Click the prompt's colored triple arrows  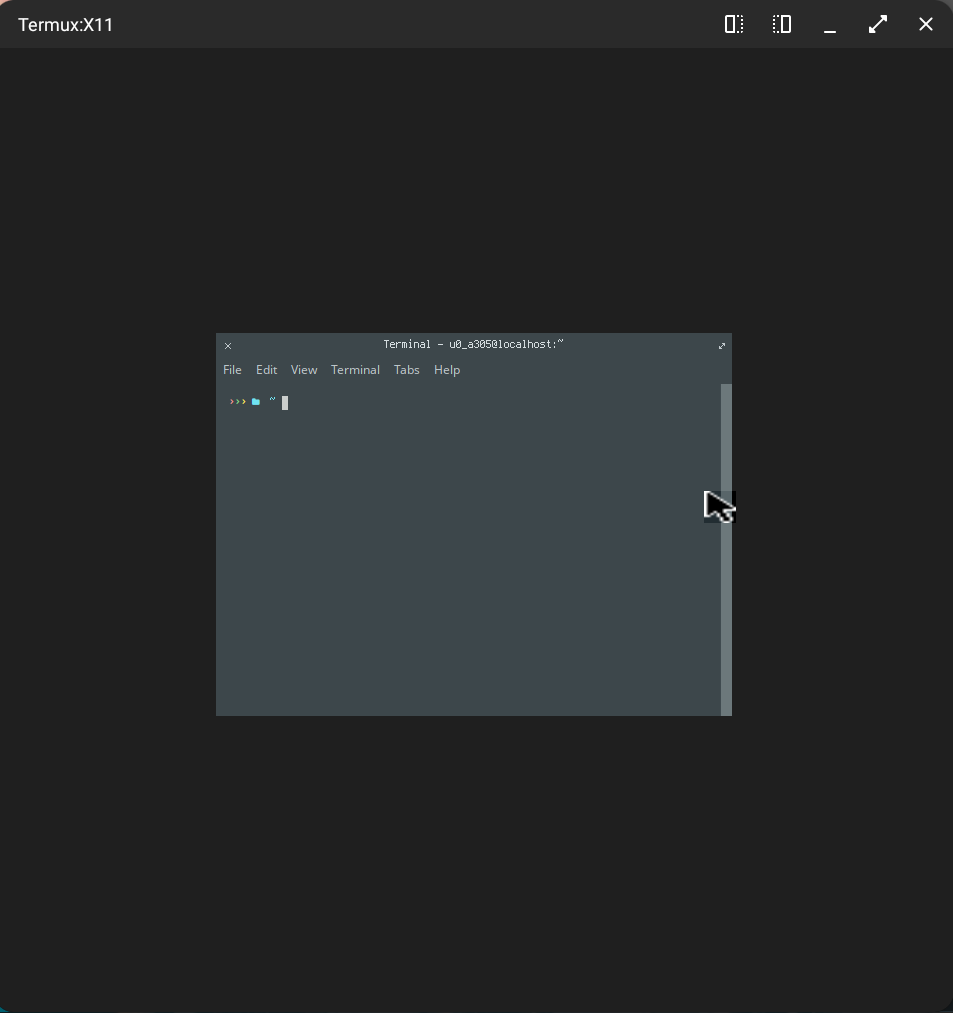point(238,402)
